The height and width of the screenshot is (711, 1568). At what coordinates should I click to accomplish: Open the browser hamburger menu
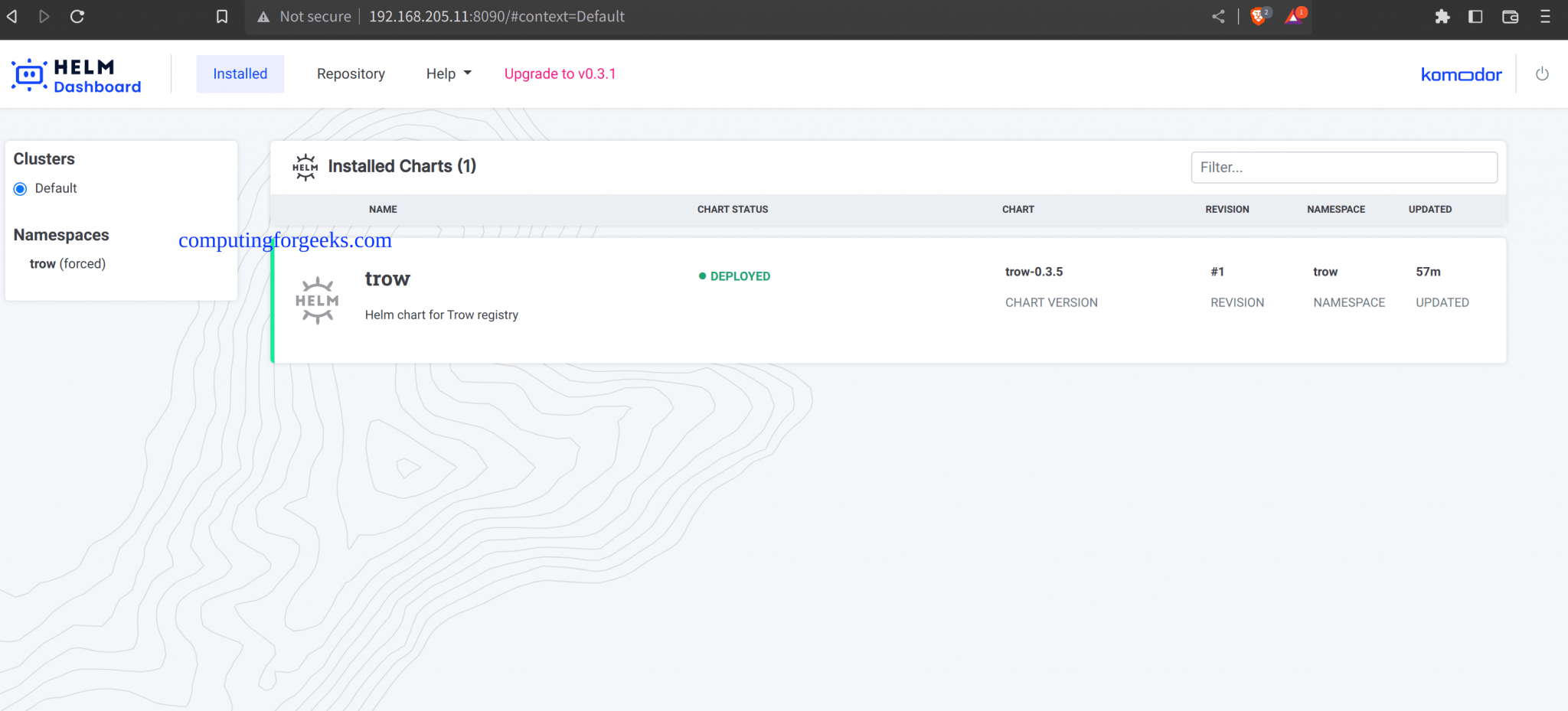tap(1546, 16)
